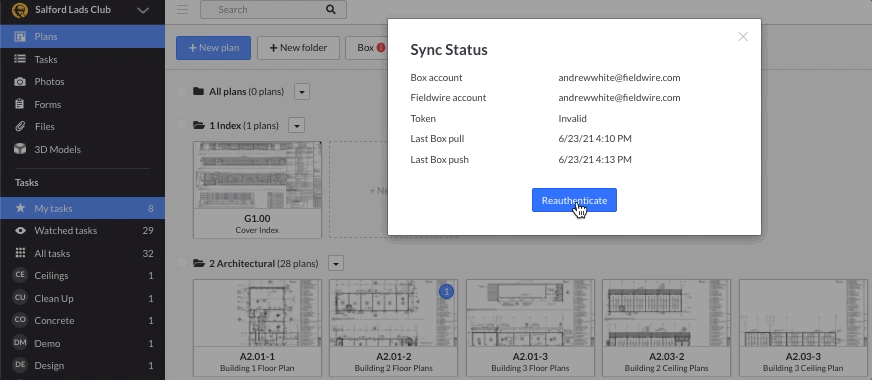Click the Plans grid icon in sidebar
The height and width of the screenshot is (380, 872).
coord(20,37)
